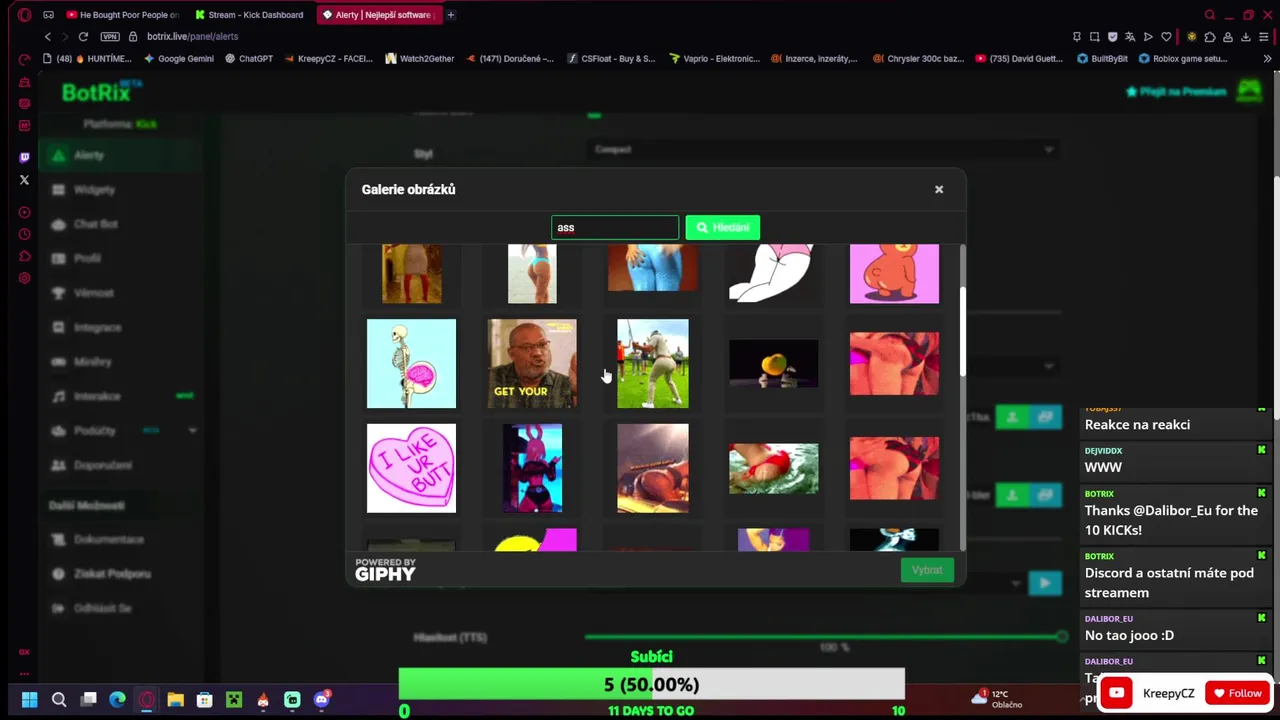The width and height of the screenshot is (1280, 720).
Task: Open Roblox game setup bookmark
Action: (x=1182, y=59)
